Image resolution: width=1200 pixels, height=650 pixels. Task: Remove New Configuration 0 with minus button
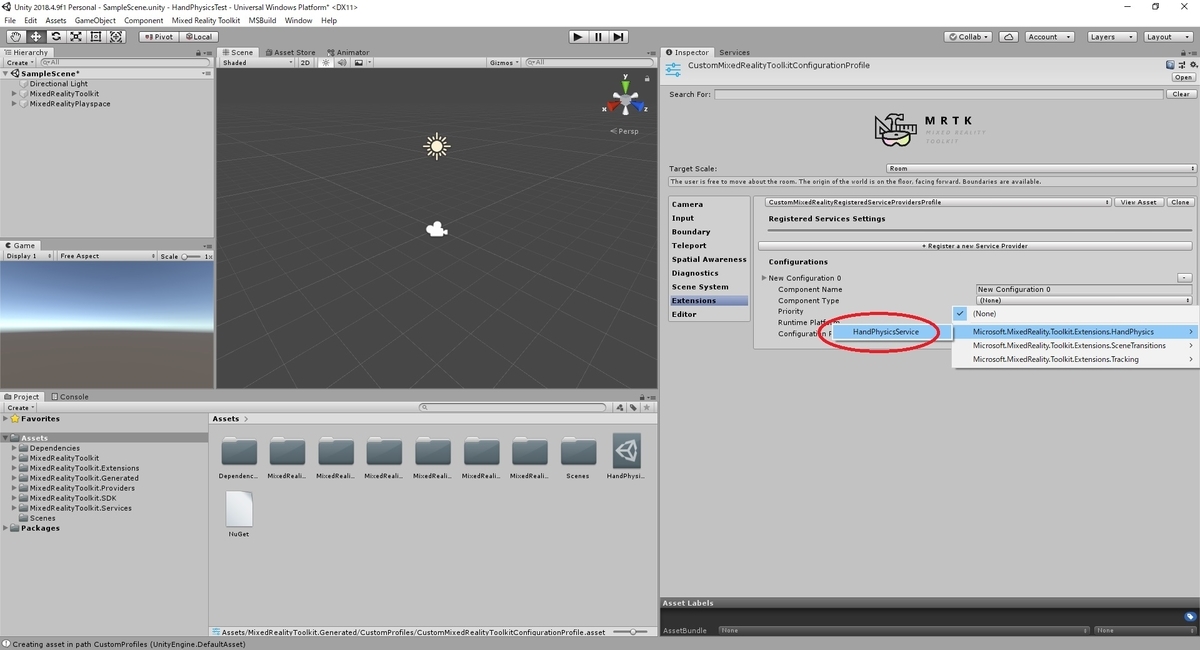click(1185, 277)
